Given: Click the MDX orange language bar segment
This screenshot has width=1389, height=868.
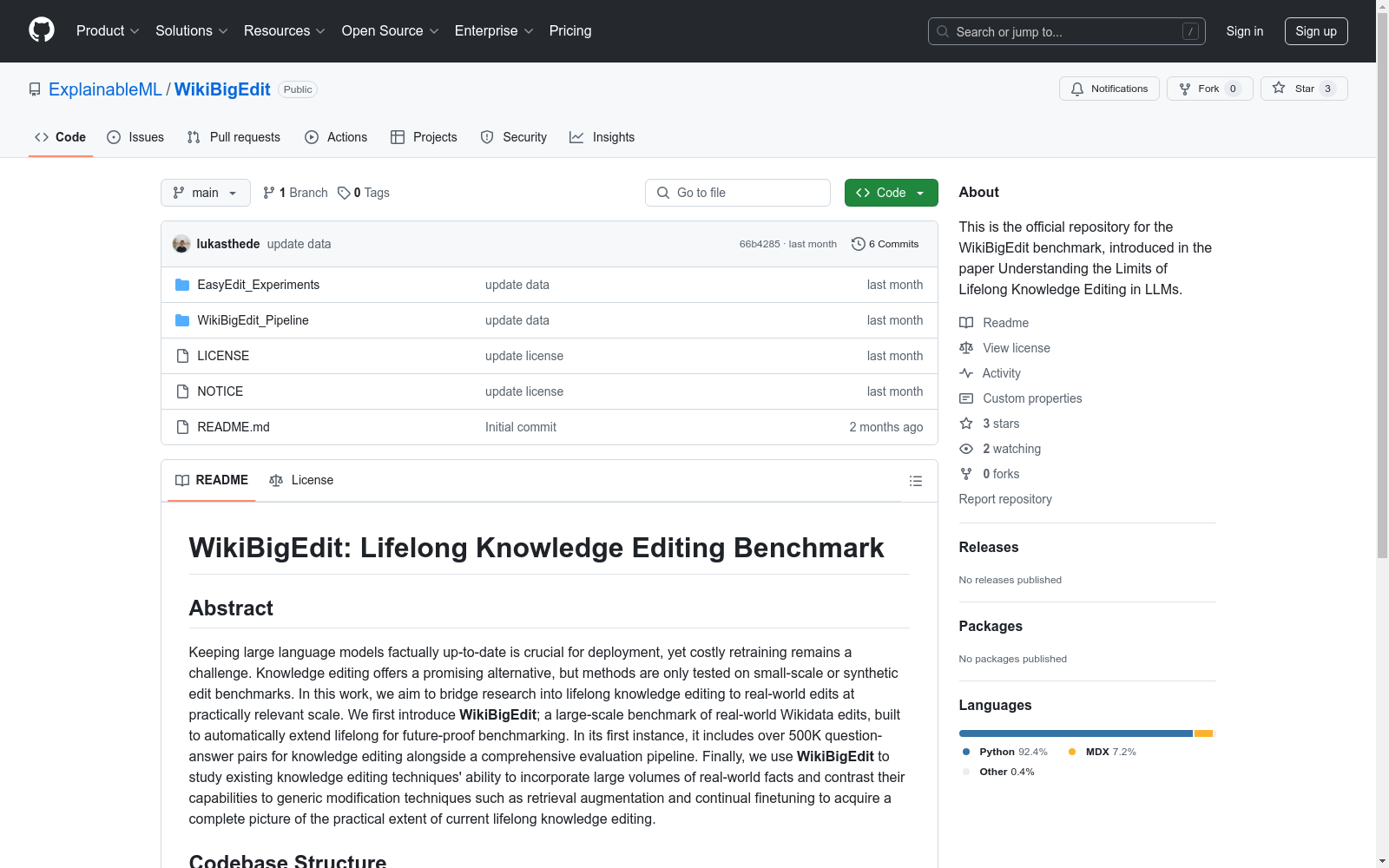Looking at the screenshot, I should tap(1203, 733).
